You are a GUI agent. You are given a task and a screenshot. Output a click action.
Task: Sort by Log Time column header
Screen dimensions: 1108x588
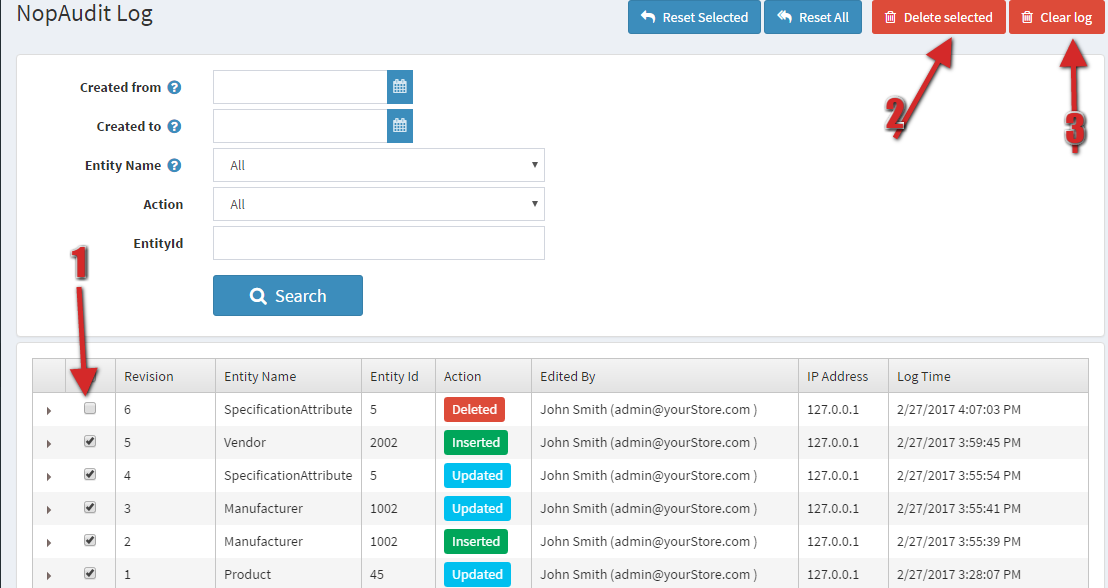tap(924, 377)
